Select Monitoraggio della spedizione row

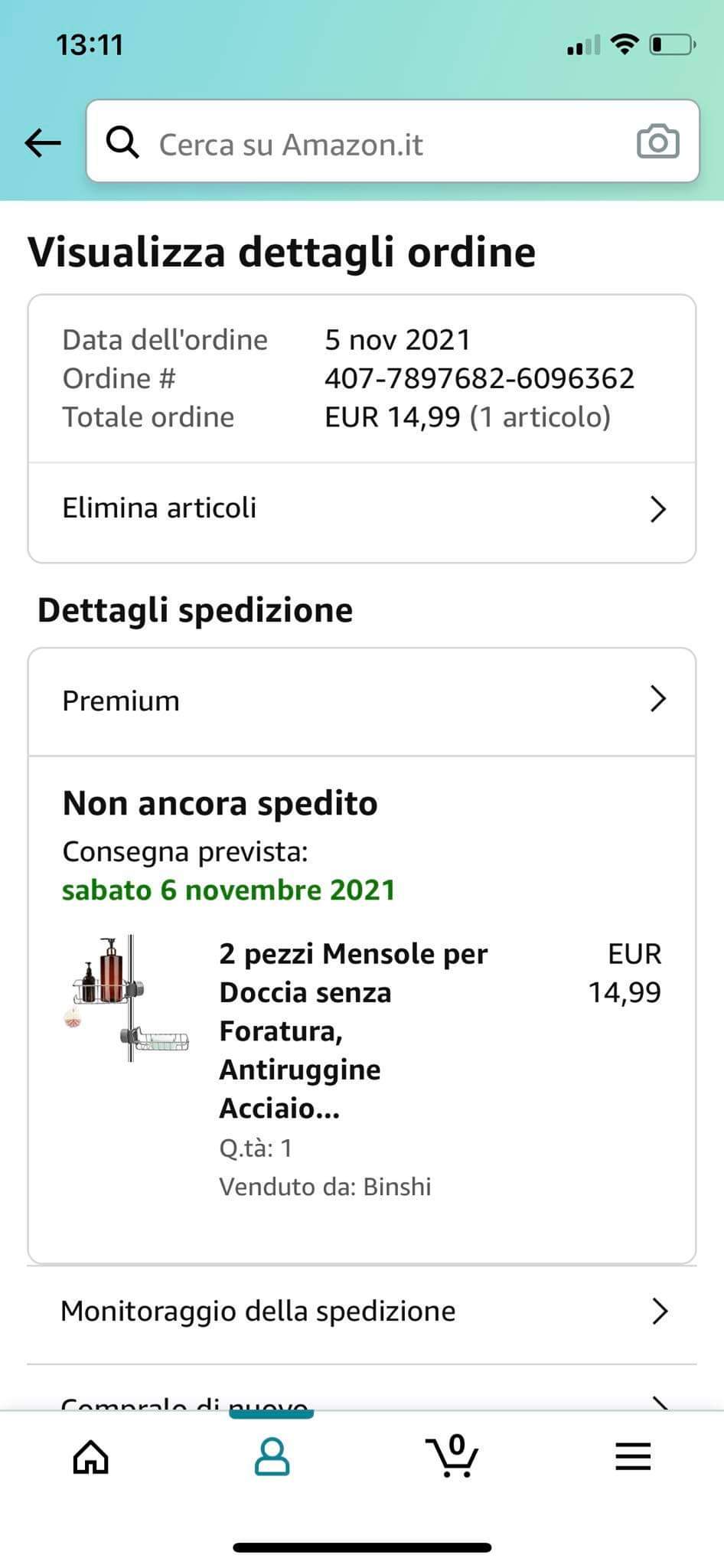point(259,1312)
